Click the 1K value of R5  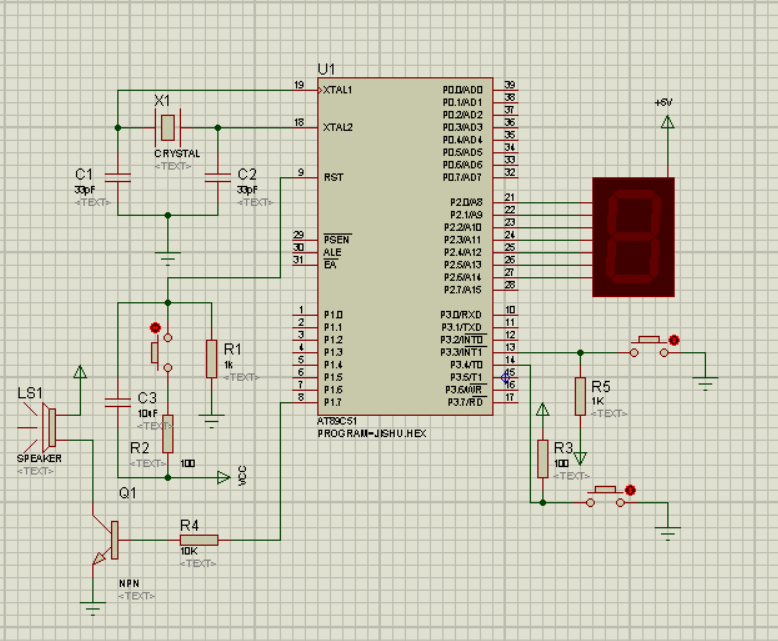coord(597,401)
